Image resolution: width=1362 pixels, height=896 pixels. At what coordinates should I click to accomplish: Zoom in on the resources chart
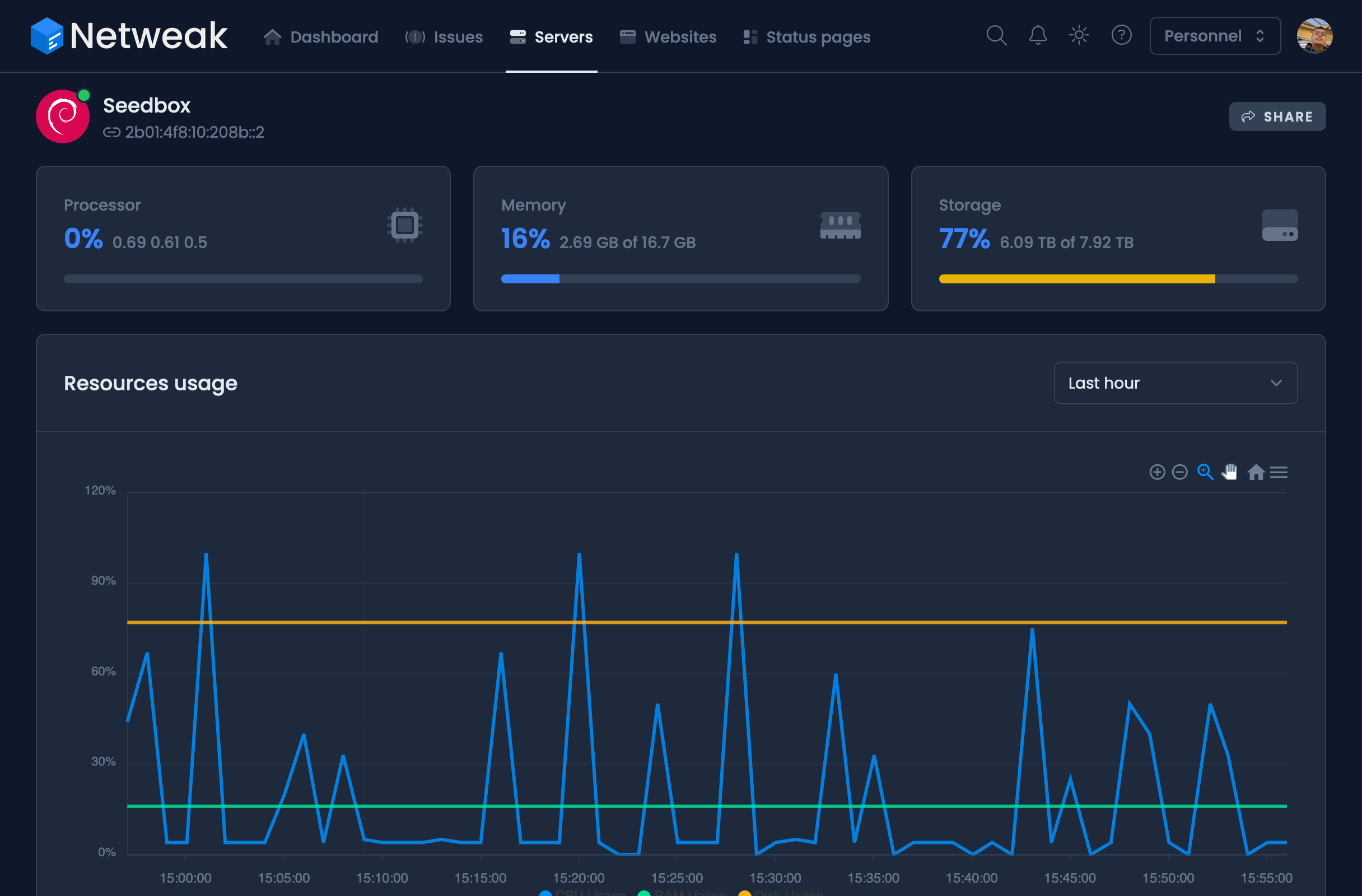(1156, 472)
